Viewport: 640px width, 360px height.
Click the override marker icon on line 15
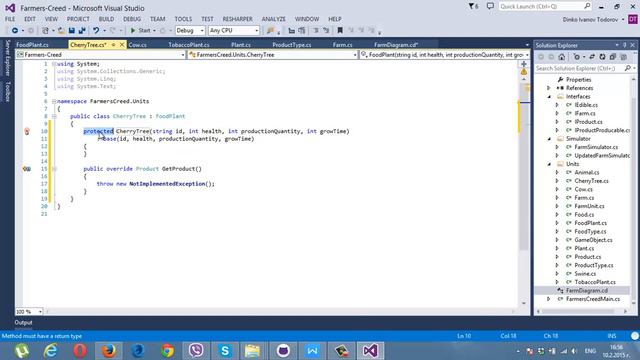[x=27, y=169]
